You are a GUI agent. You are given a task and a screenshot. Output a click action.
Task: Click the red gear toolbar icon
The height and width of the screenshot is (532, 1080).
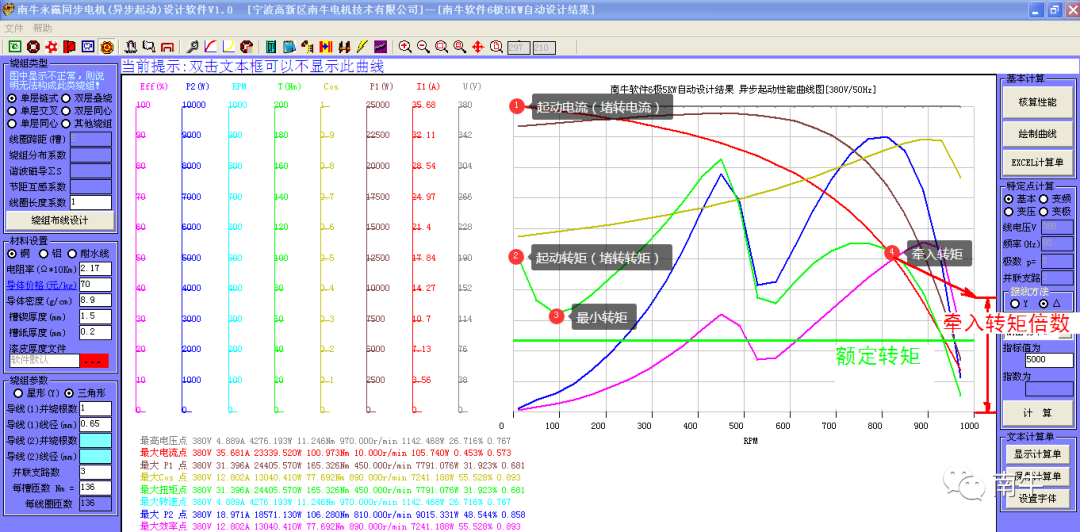pyautogui.click(x=51, y=47)
